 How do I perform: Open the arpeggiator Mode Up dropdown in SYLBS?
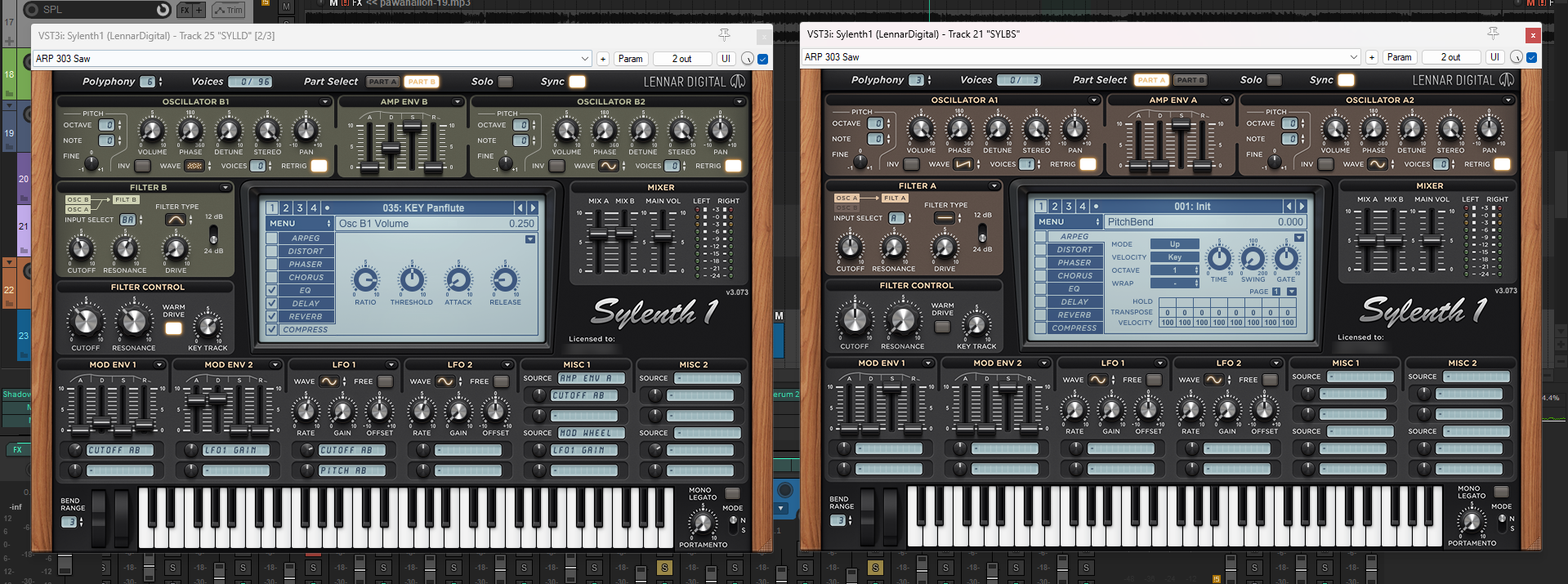point(1174,244)
